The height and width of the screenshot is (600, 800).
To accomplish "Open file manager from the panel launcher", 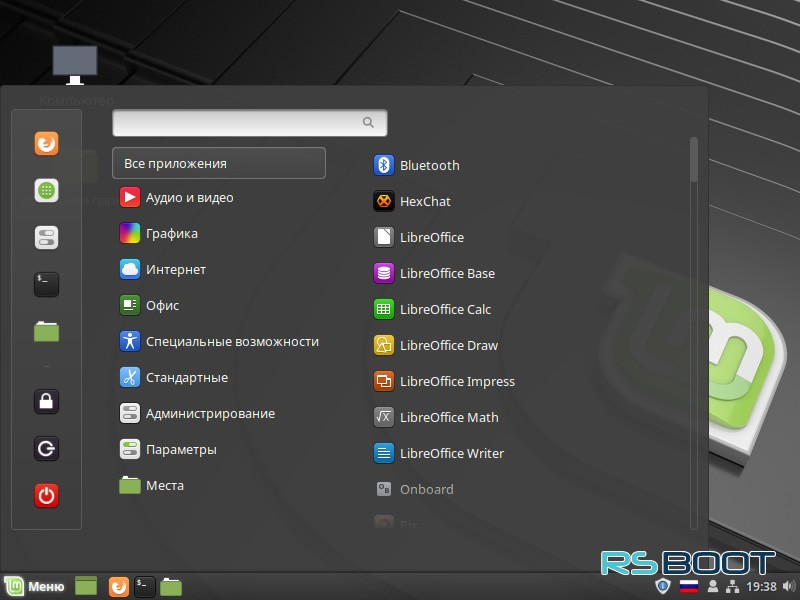I will (x=171, y=587).
